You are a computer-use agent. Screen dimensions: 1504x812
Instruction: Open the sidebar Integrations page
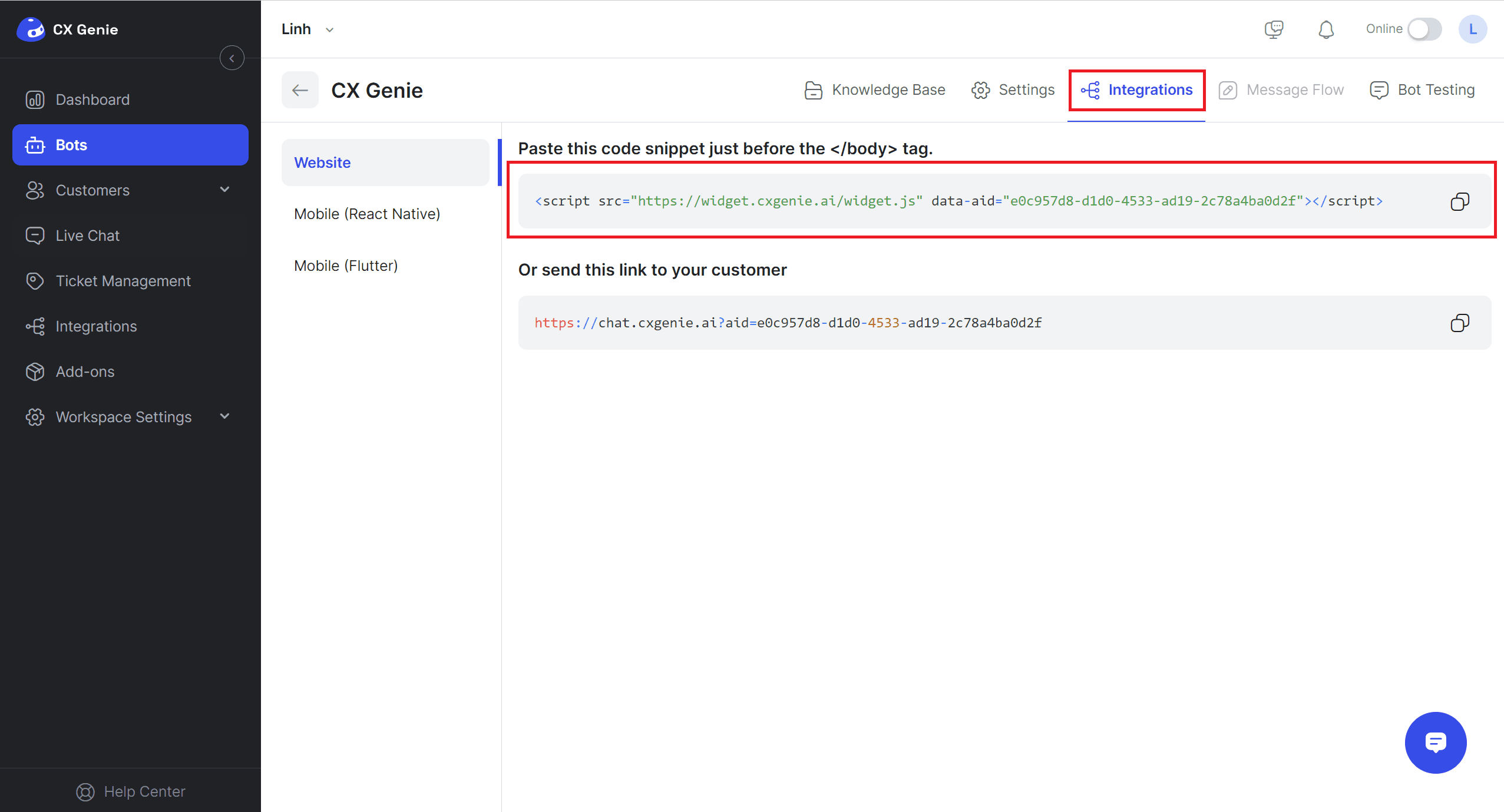(x=130, y=326)
